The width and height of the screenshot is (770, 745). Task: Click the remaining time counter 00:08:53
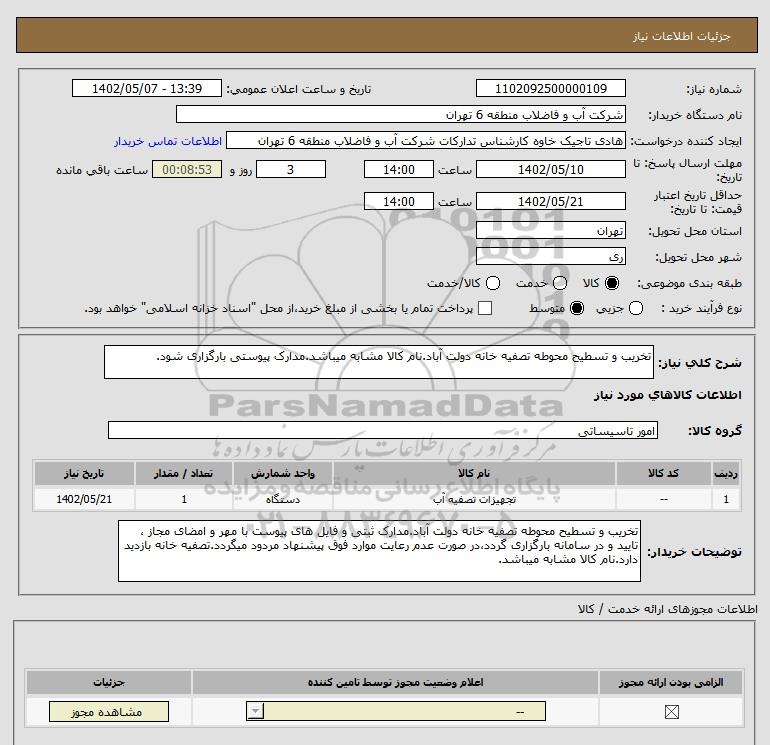[x=187, y=169]
